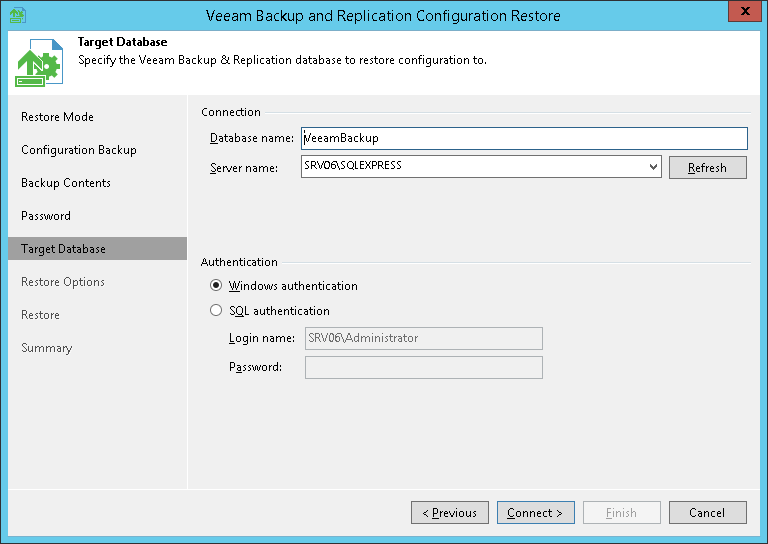The width and height of the screenshot is (768, 544).
Task: Select SQL authentication radio button
Action: pos(216,311)
